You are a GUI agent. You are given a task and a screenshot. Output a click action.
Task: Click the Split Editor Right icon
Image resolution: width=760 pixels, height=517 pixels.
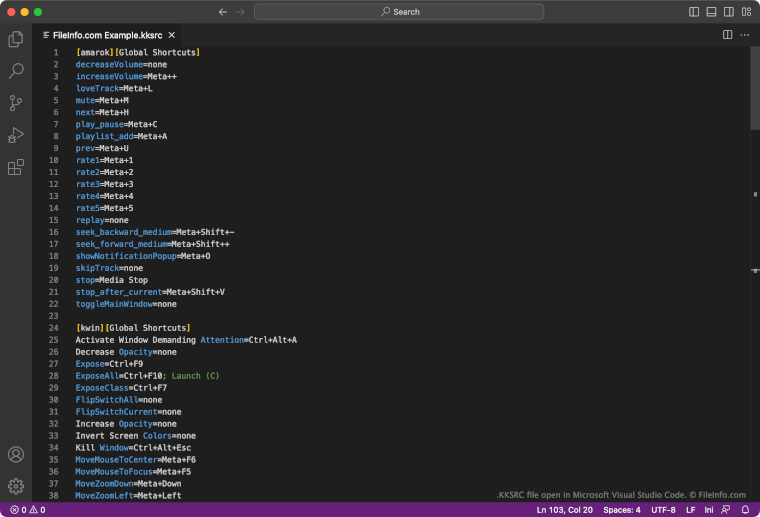[728, 35]
